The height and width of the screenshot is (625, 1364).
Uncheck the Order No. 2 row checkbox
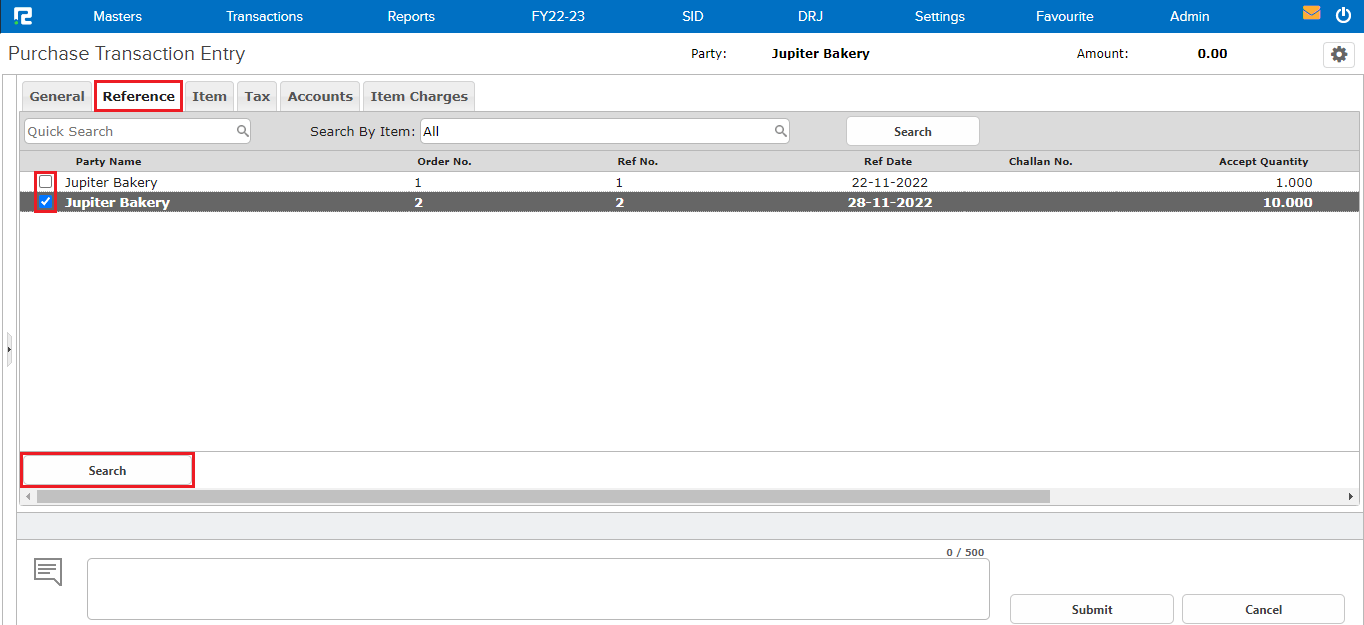[x=44, y=202]
